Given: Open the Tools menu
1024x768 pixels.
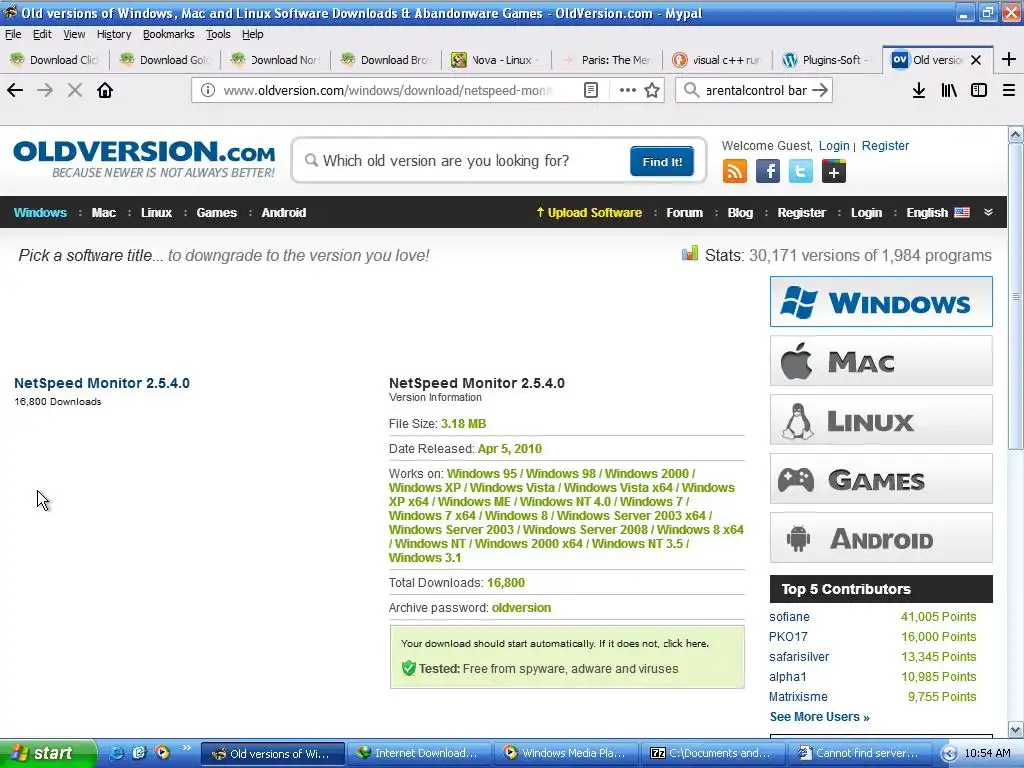Looking at the screenshot, I should pos(218,34).
